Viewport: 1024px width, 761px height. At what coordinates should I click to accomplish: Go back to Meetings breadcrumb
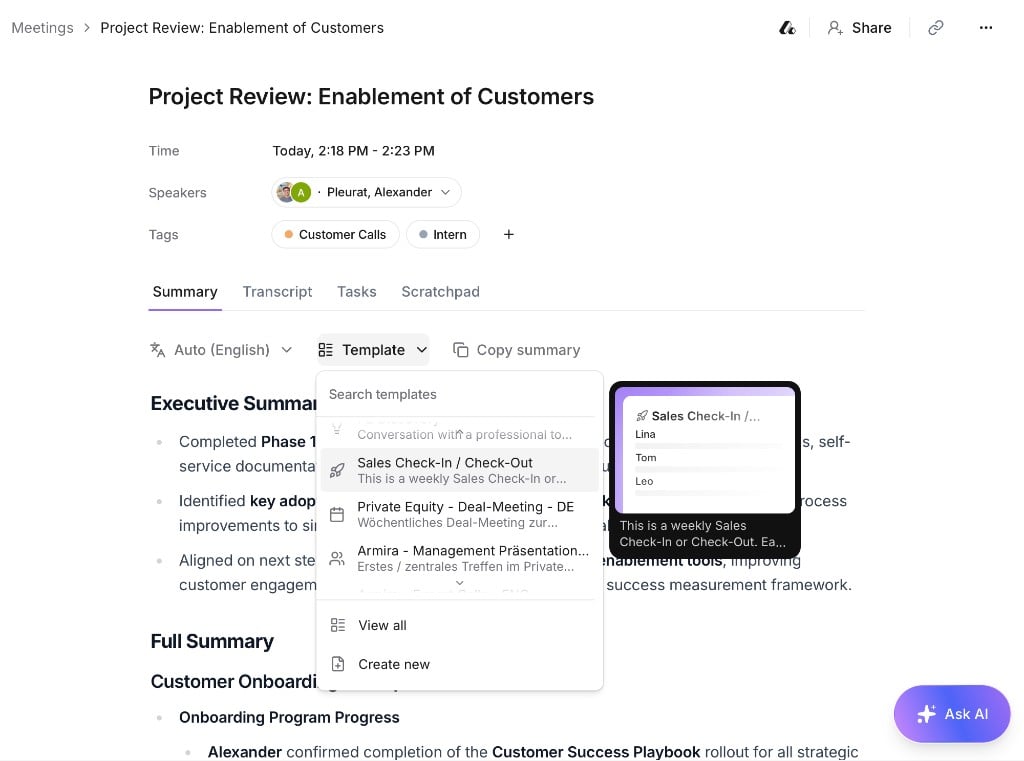click(42, 27)
